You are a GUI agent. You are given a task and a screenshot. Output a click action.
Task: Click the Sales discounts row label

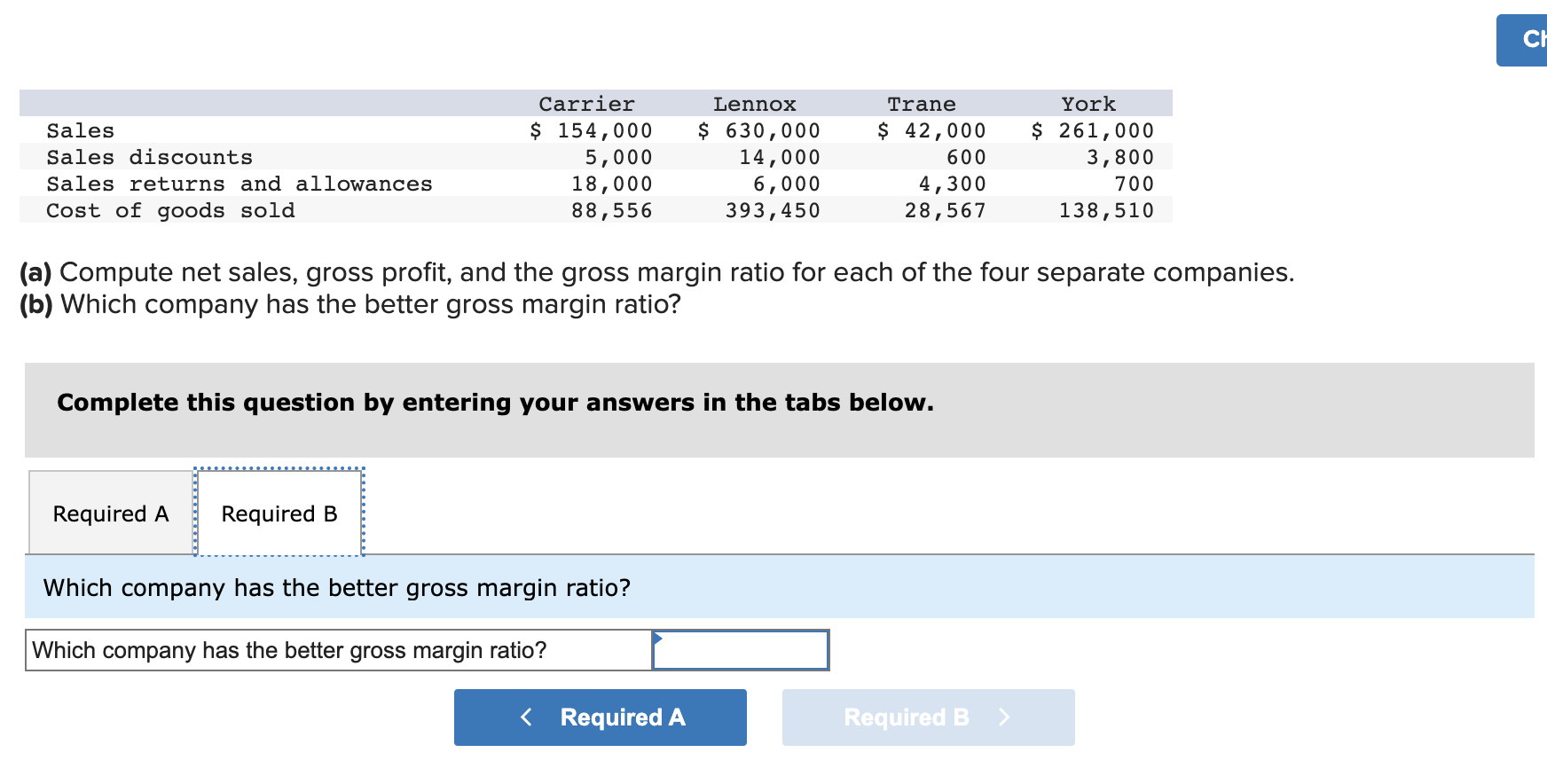coord(150,157)
